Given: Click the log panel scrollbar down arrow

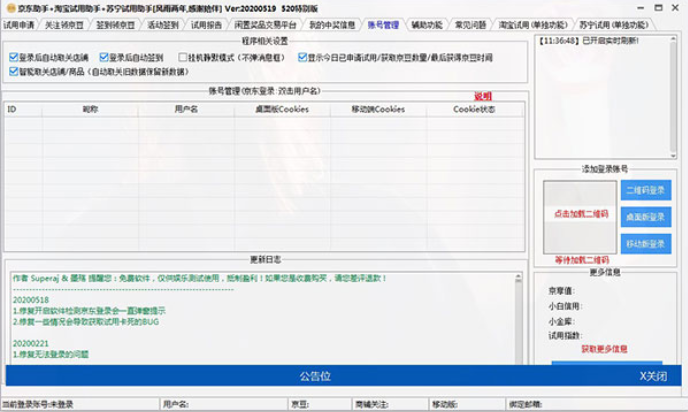Looking at the screenshot, I should tap(673, 156).
